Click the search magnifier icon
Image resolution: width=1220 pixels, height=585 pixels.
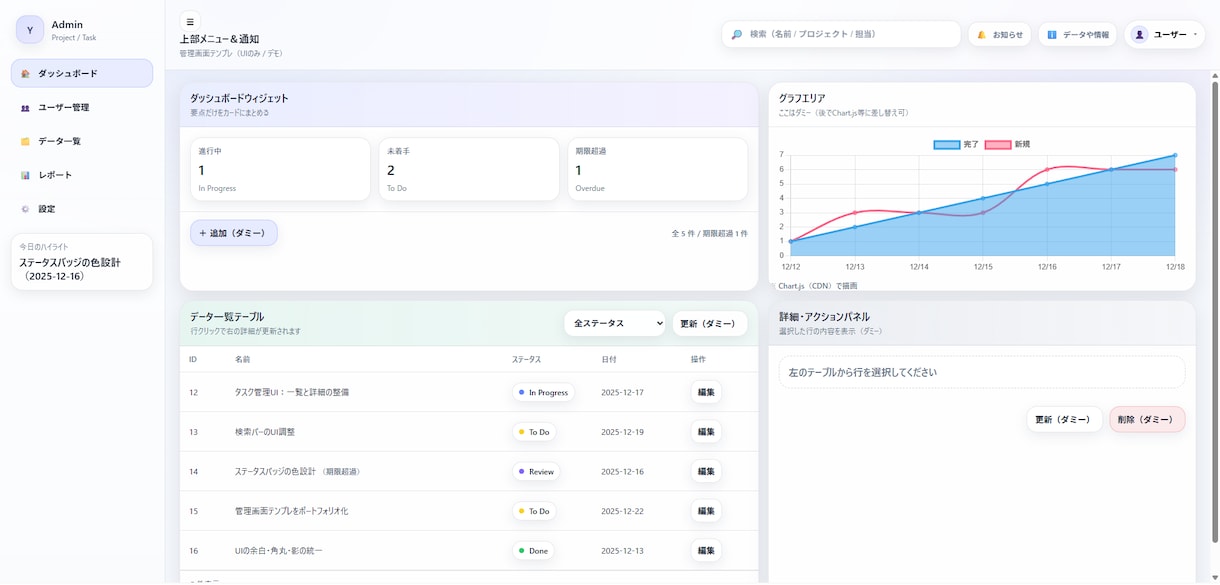(x=737, y=34)
